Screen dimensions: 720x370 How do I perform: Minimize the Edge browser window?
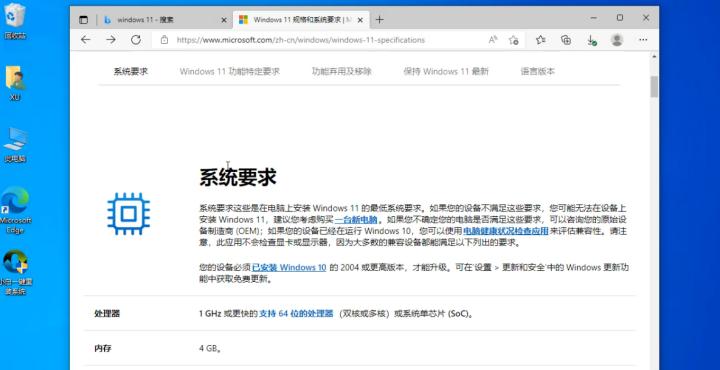[x=594, y=18]
